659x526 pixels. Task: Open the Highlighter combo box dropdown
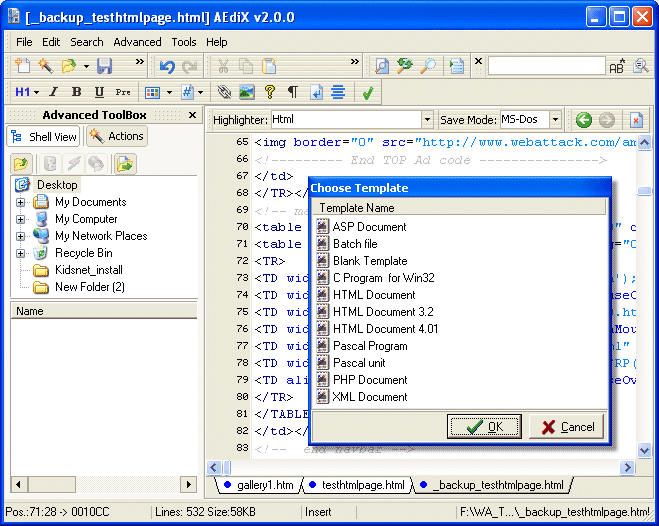(x=427, y=120)
